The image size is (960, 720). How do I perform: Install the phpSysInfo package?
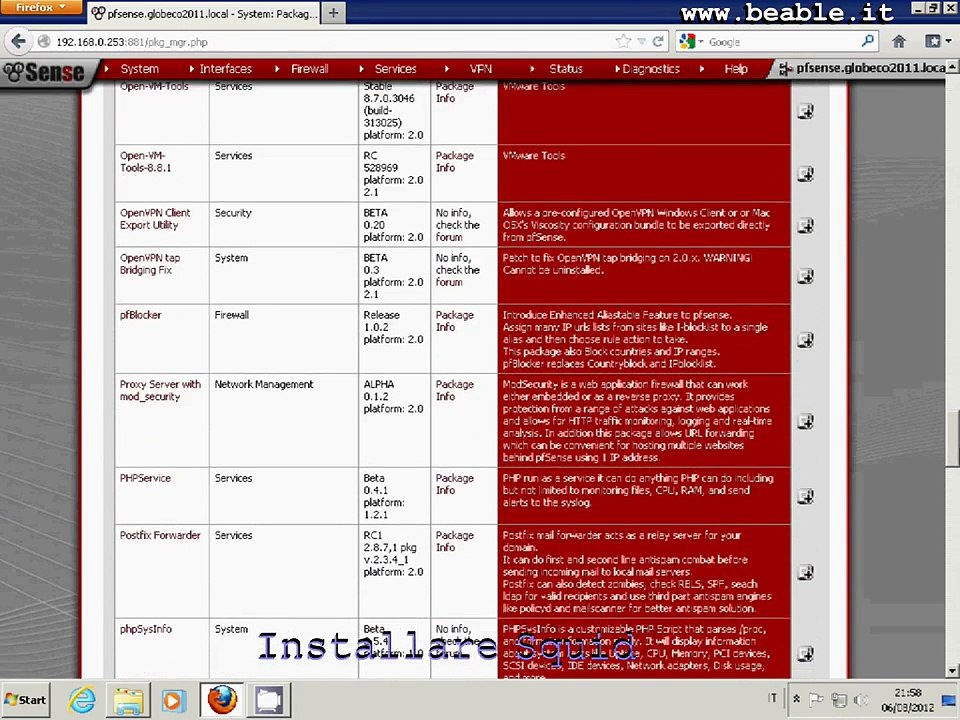click(806, 654)
